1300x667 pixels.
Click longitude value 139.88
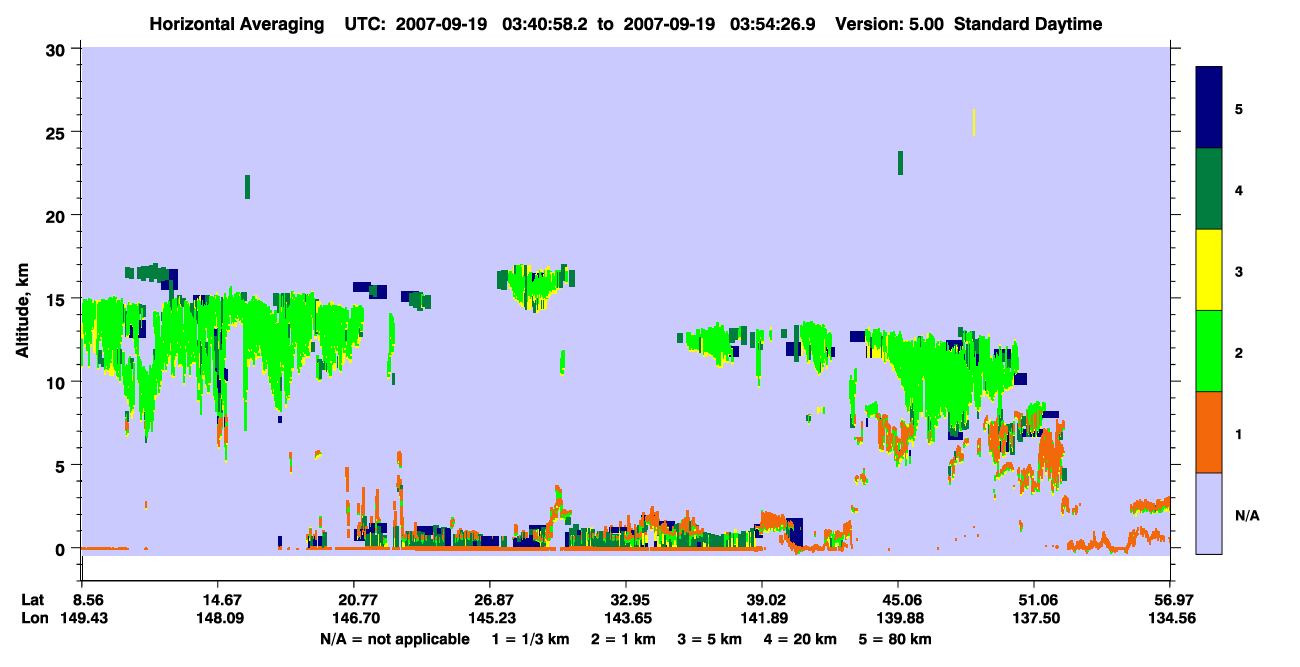(898, 619)
